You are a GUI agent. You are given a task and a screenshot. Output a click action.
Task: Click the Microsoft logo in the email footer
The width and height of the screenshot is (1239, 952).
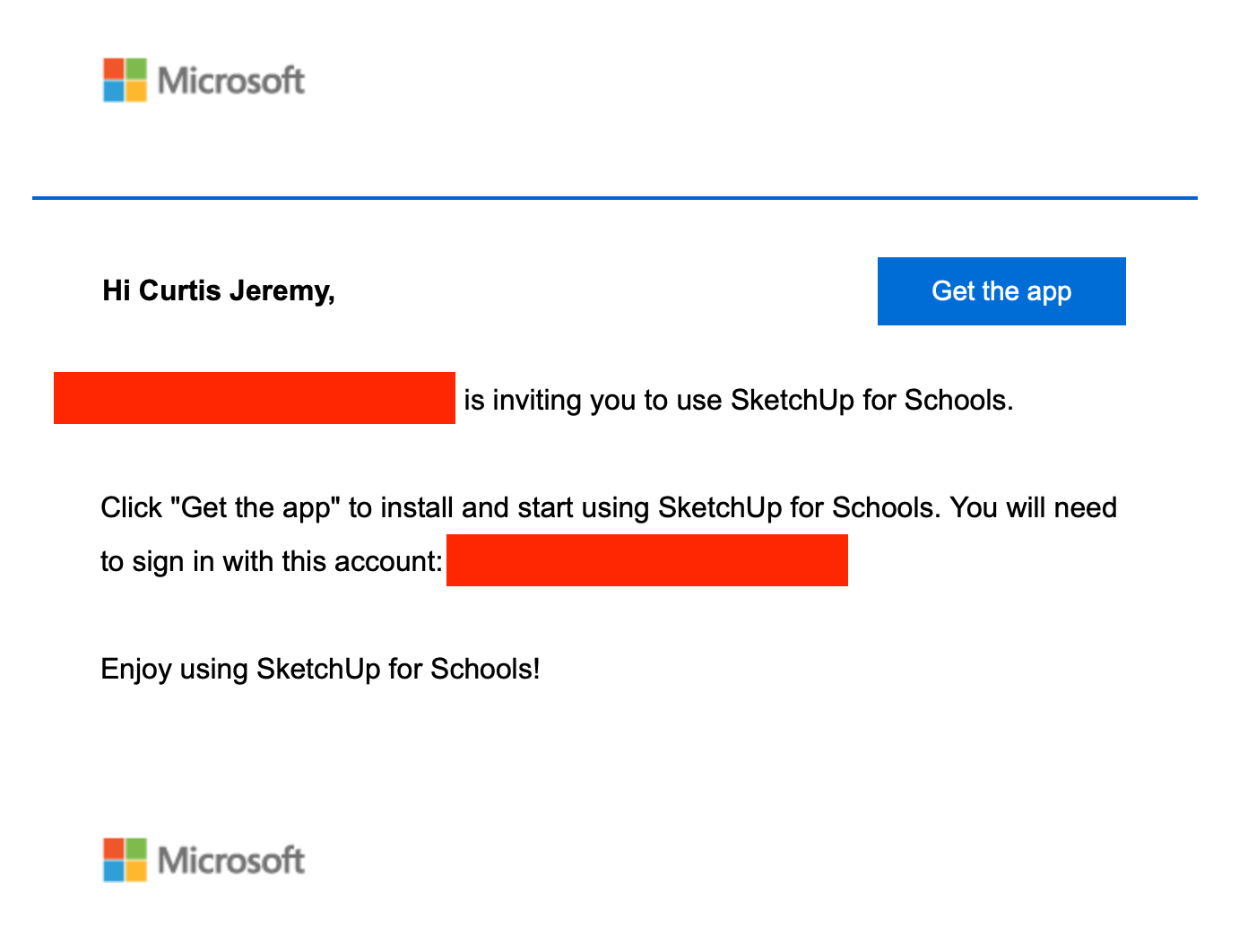click(x=204, y=861)
